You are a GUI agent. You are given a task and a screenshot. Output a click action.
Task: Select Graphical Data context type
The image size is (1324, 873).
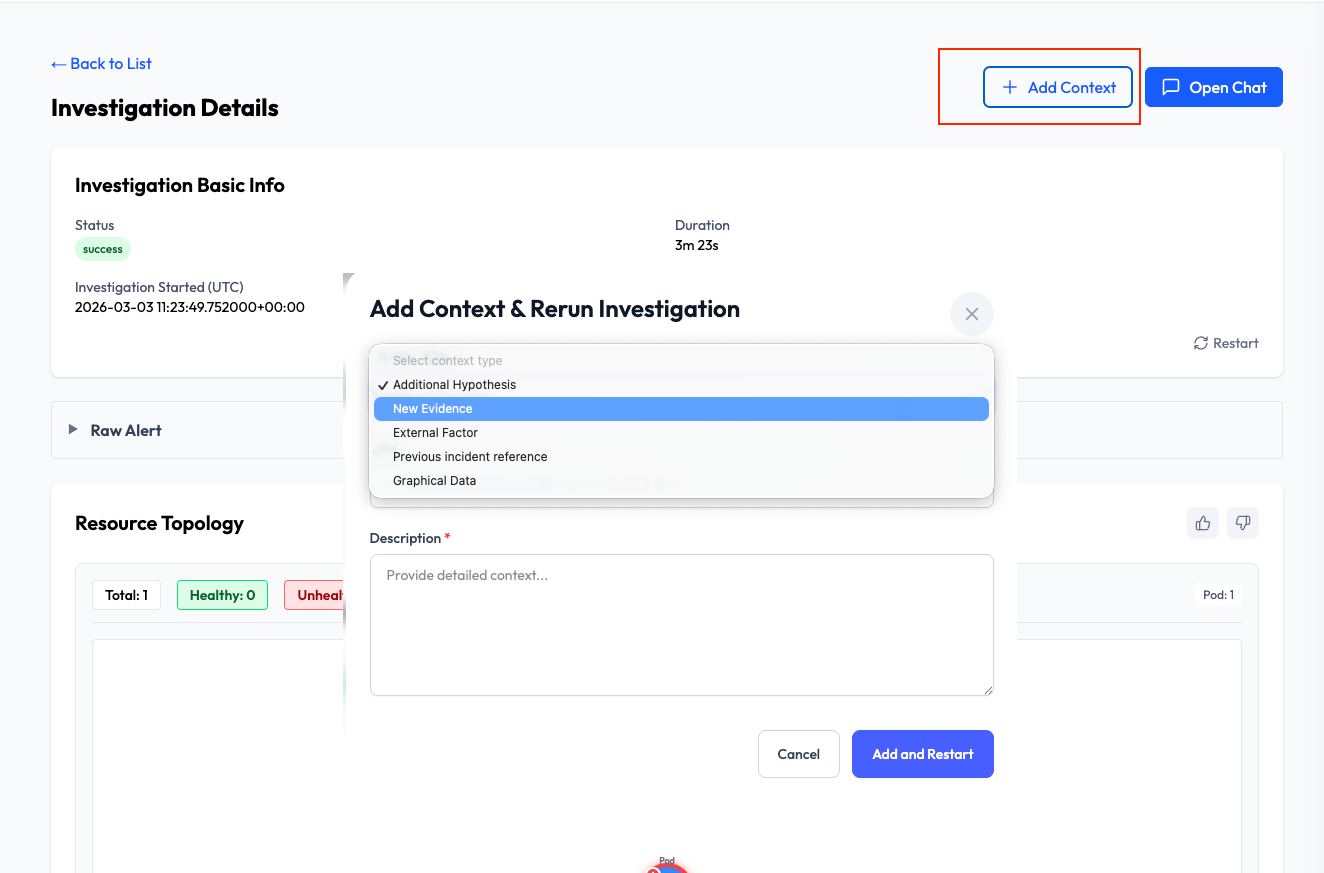[x=680, y=481]
